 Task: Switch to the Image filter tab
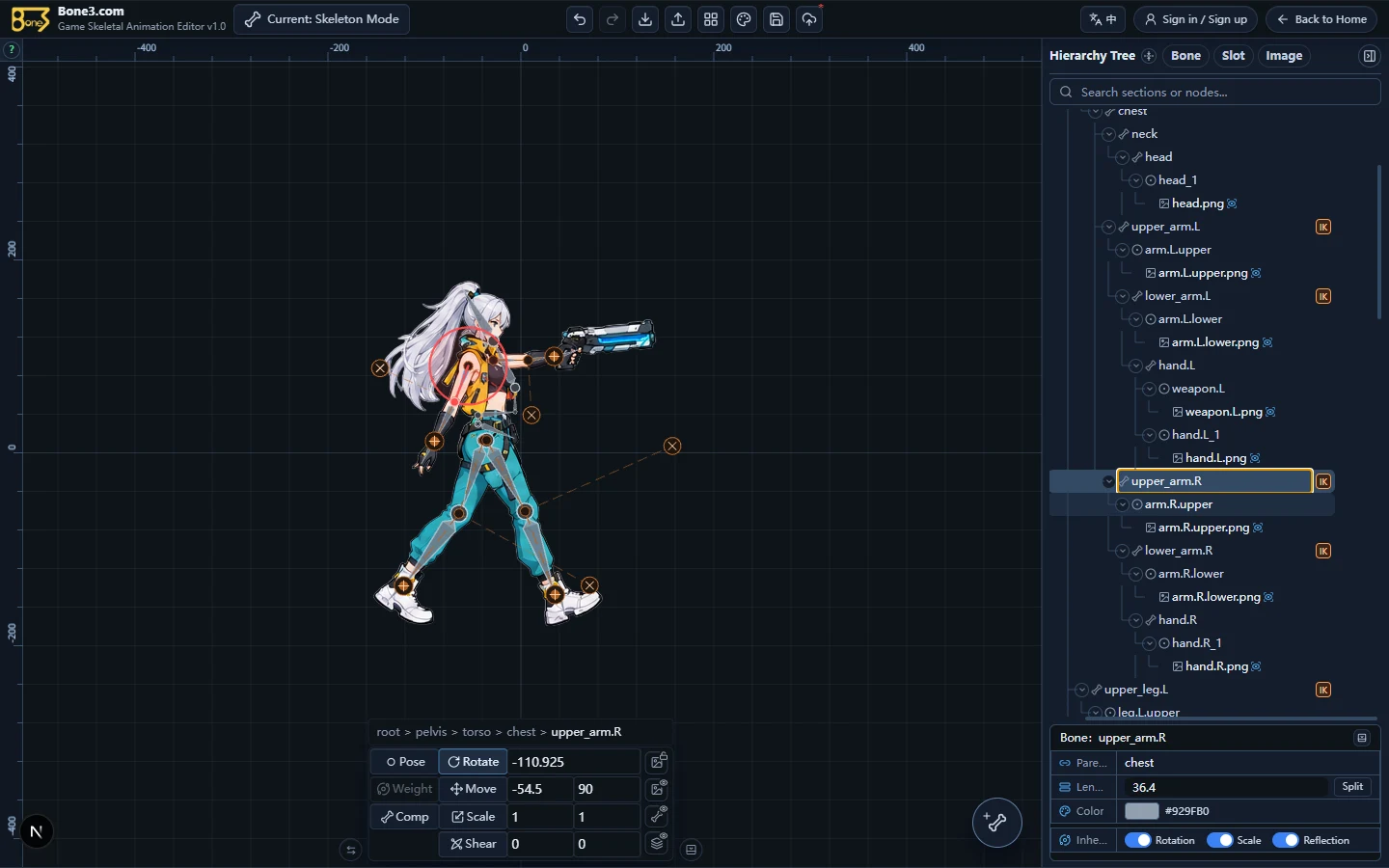pos(1284,56)
